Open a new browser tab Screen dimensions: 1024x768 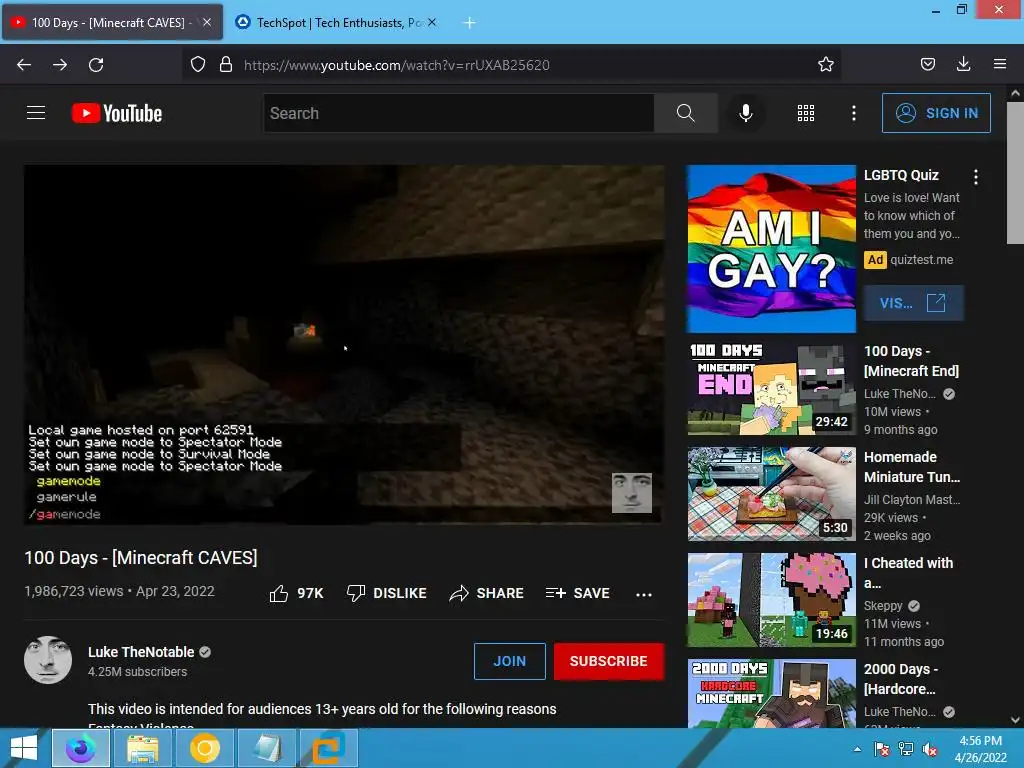coord(469,23)
